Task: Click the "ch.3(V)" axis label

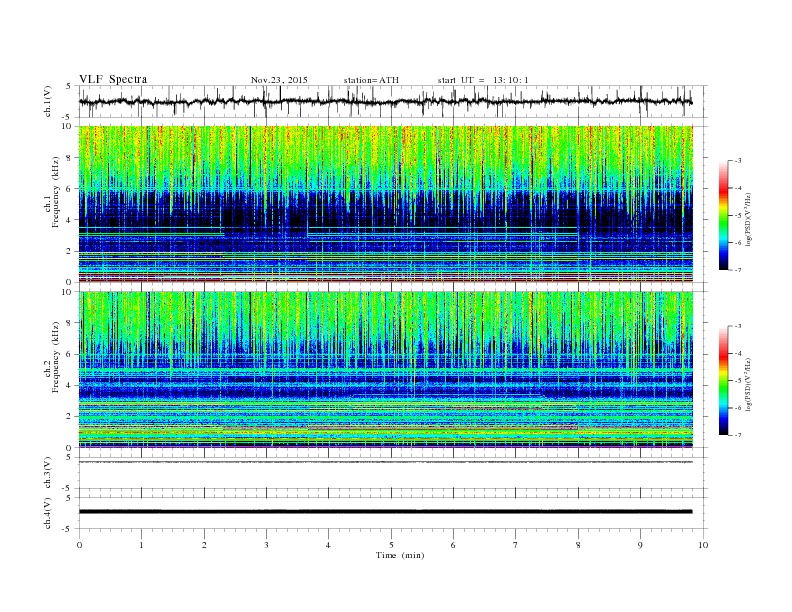Action: click(x=48, y=473)
